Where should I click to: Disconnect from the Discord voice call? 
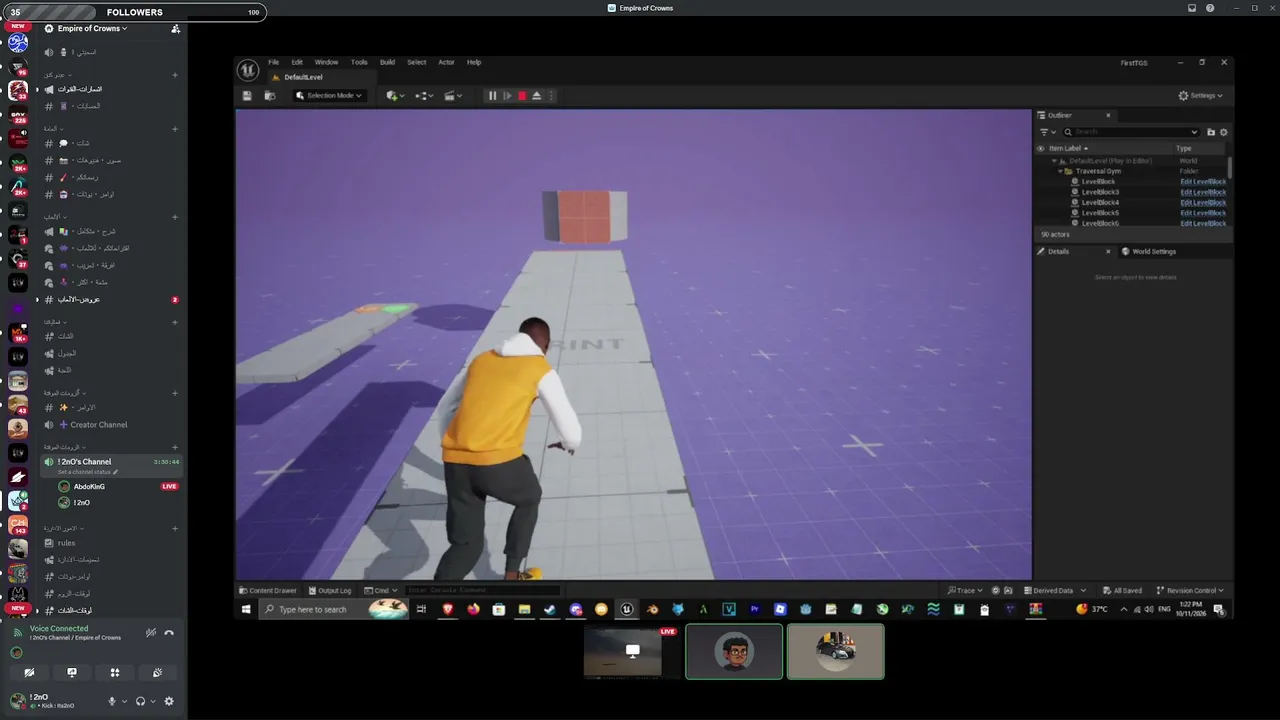[x=169, y=633]
